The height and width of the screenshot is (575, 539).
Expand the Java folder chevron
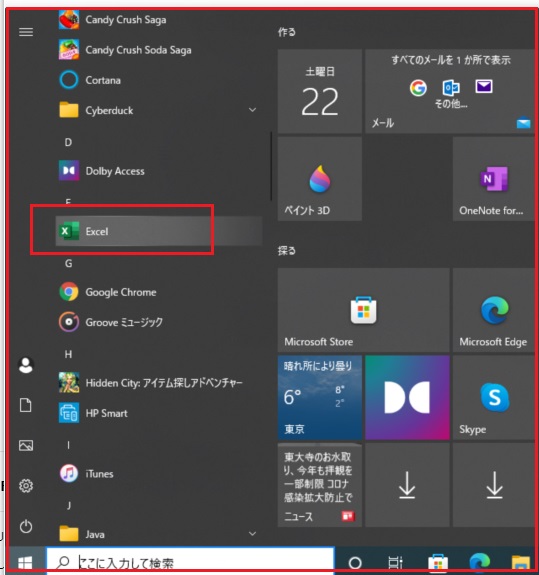(252, 534)
